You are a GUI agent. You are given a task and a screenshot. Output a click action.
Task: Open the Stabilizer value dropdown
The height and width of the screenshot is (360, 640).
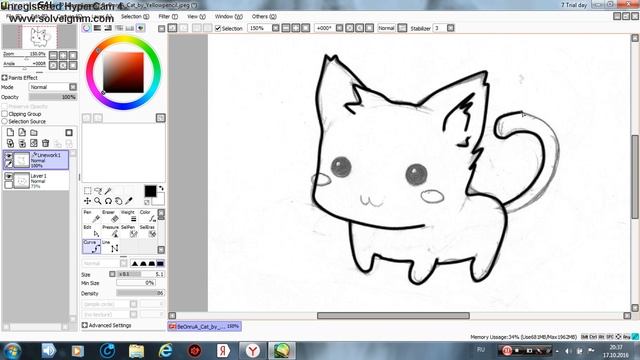(450, 28)
